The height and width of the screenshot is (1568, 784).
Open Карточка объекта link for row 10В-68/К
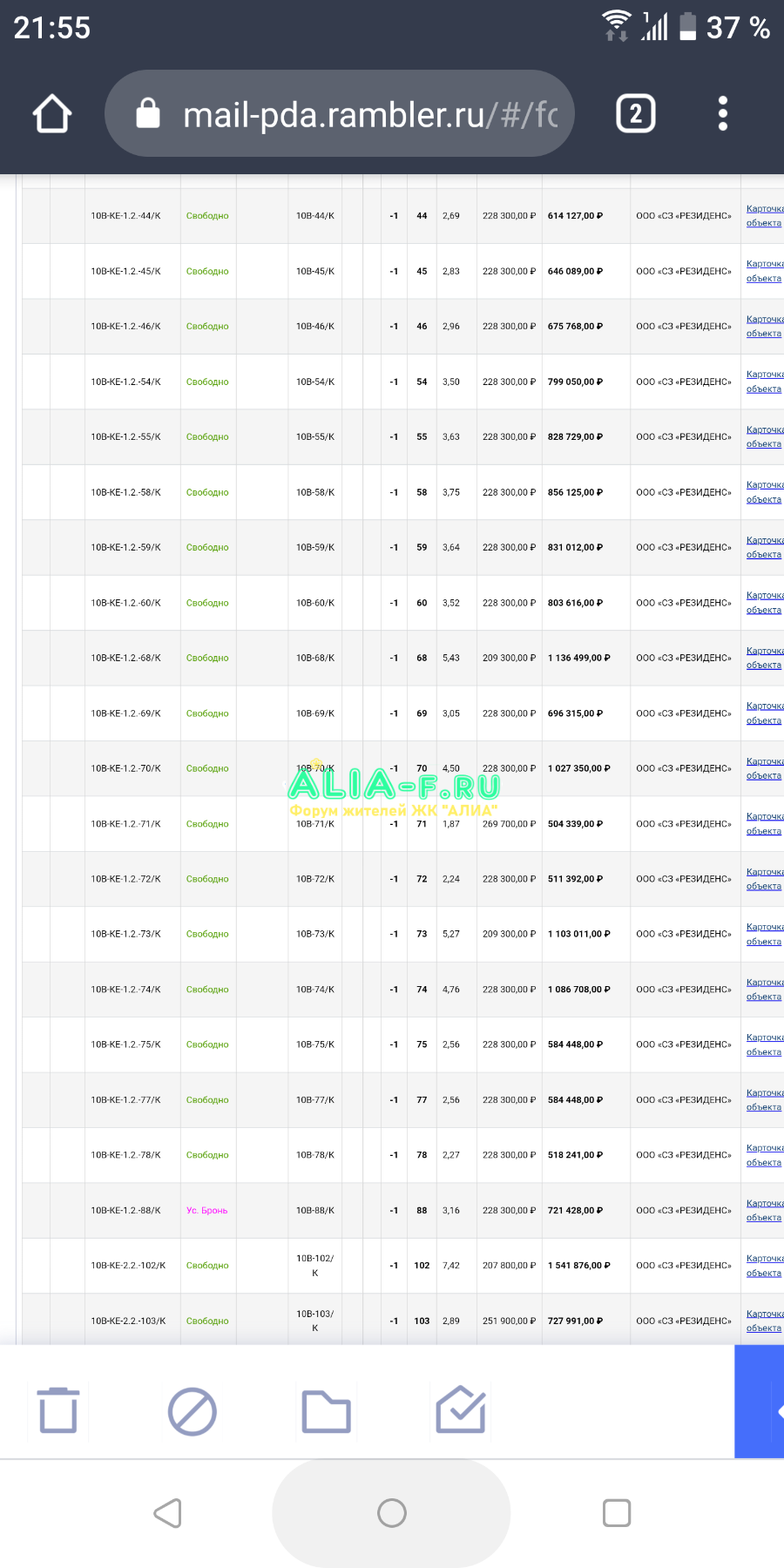point(765,658)
